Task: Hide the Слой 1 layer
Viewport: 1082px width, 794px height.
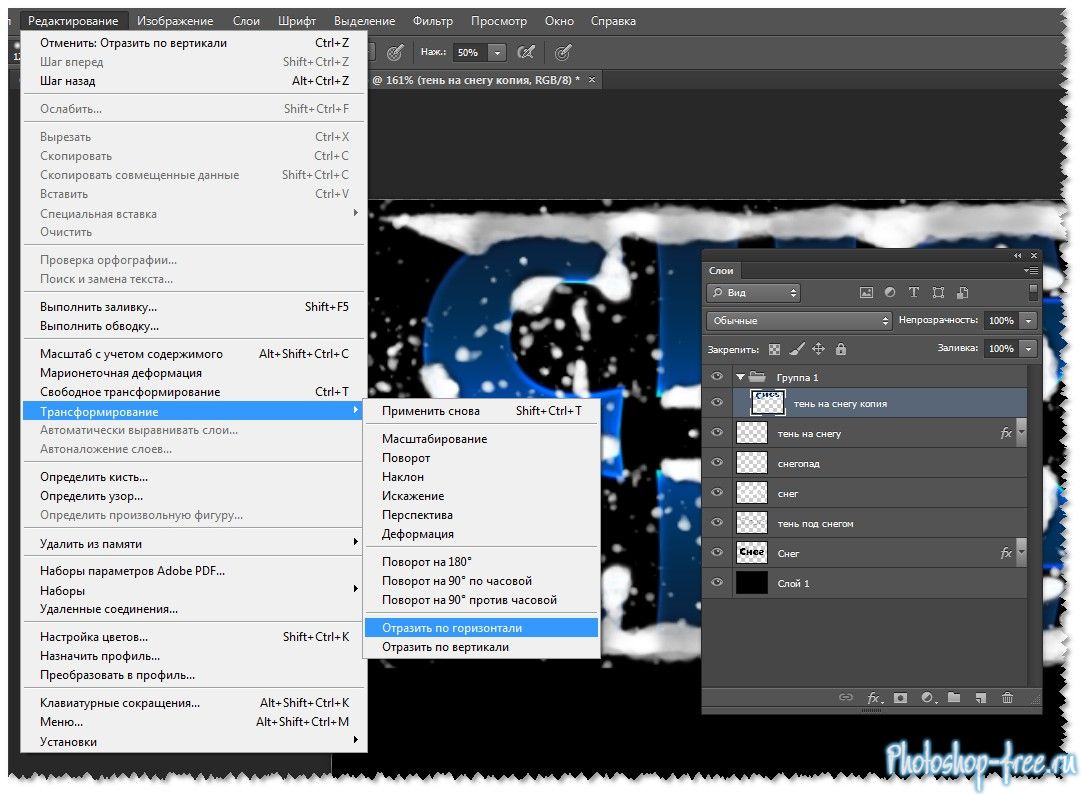Action: point(716,583)
